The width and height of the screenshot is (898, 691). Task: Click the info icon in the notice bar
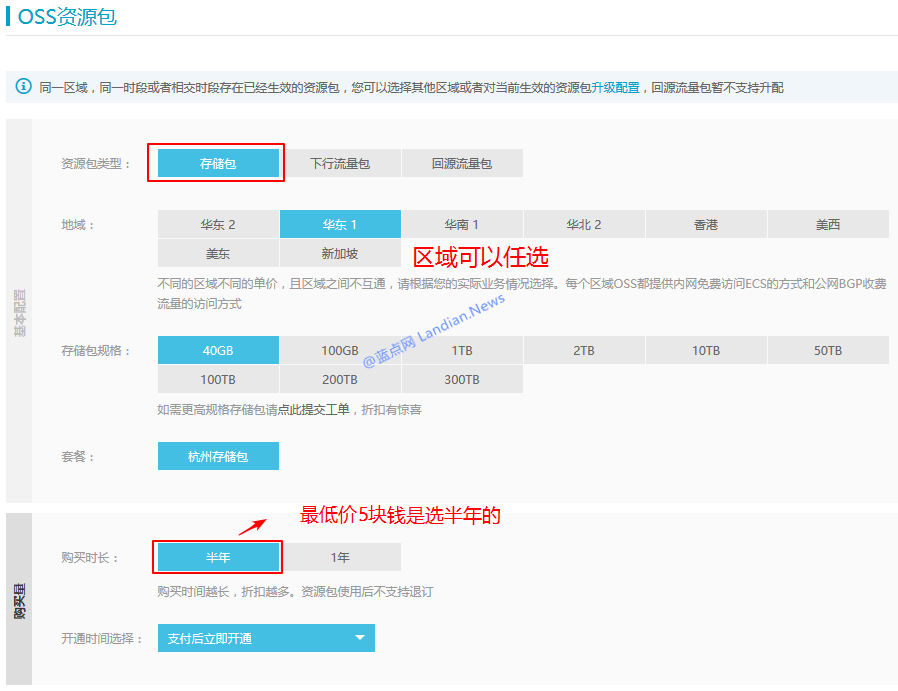point(22,87)
